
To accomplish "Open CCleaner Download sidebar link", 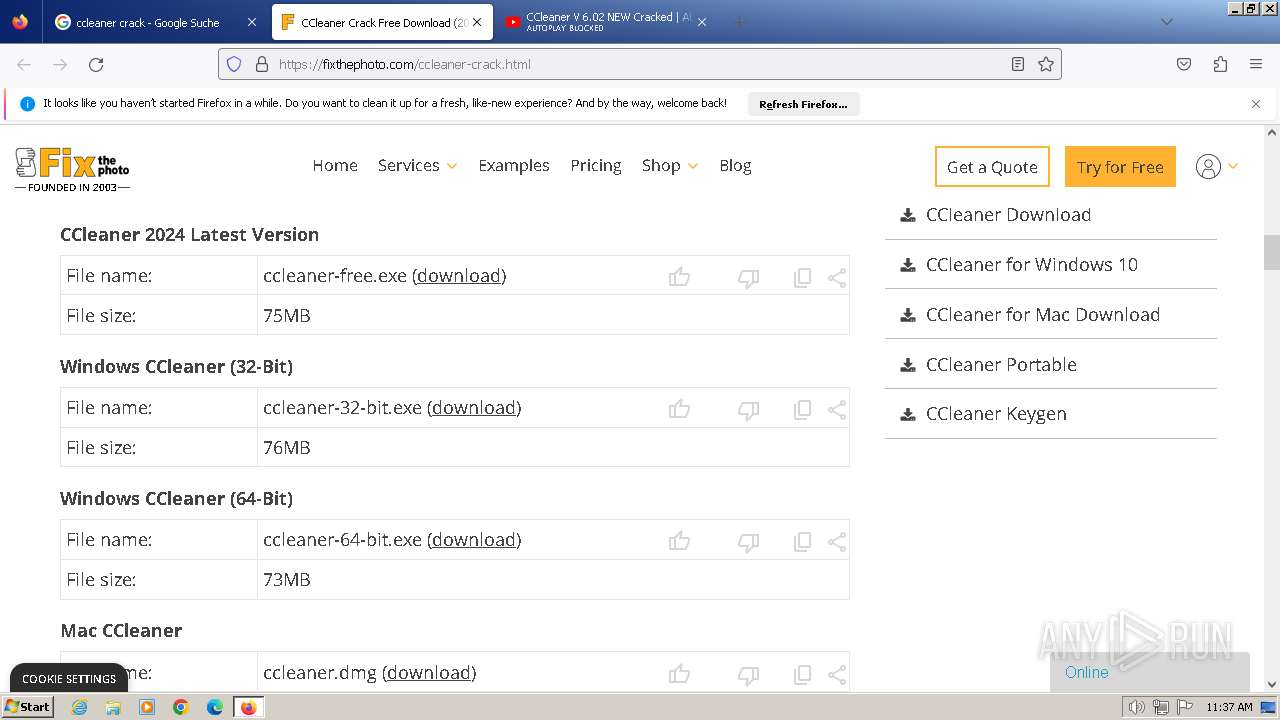I will click(x=1008, y=215).
